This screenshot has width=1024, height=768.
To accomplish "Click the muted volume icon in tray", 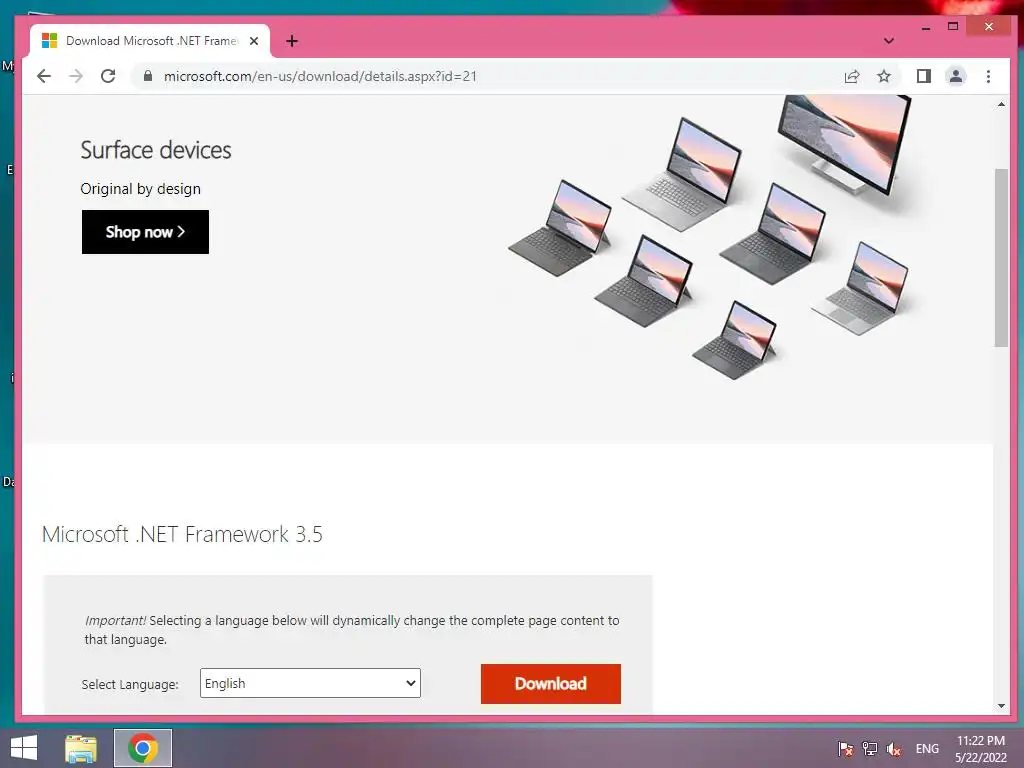I will point(893,749).
